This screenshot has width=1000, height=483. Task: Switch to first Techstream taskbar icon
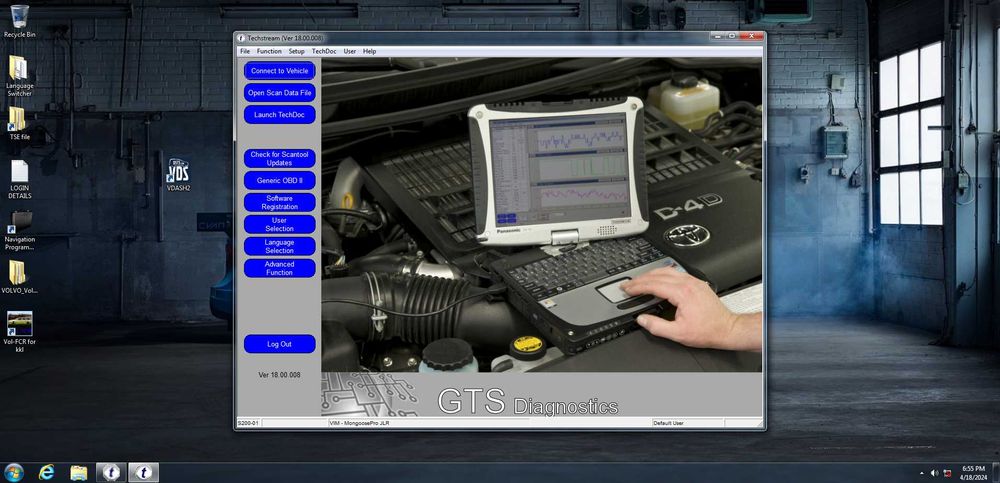click(x=112, y=472)
